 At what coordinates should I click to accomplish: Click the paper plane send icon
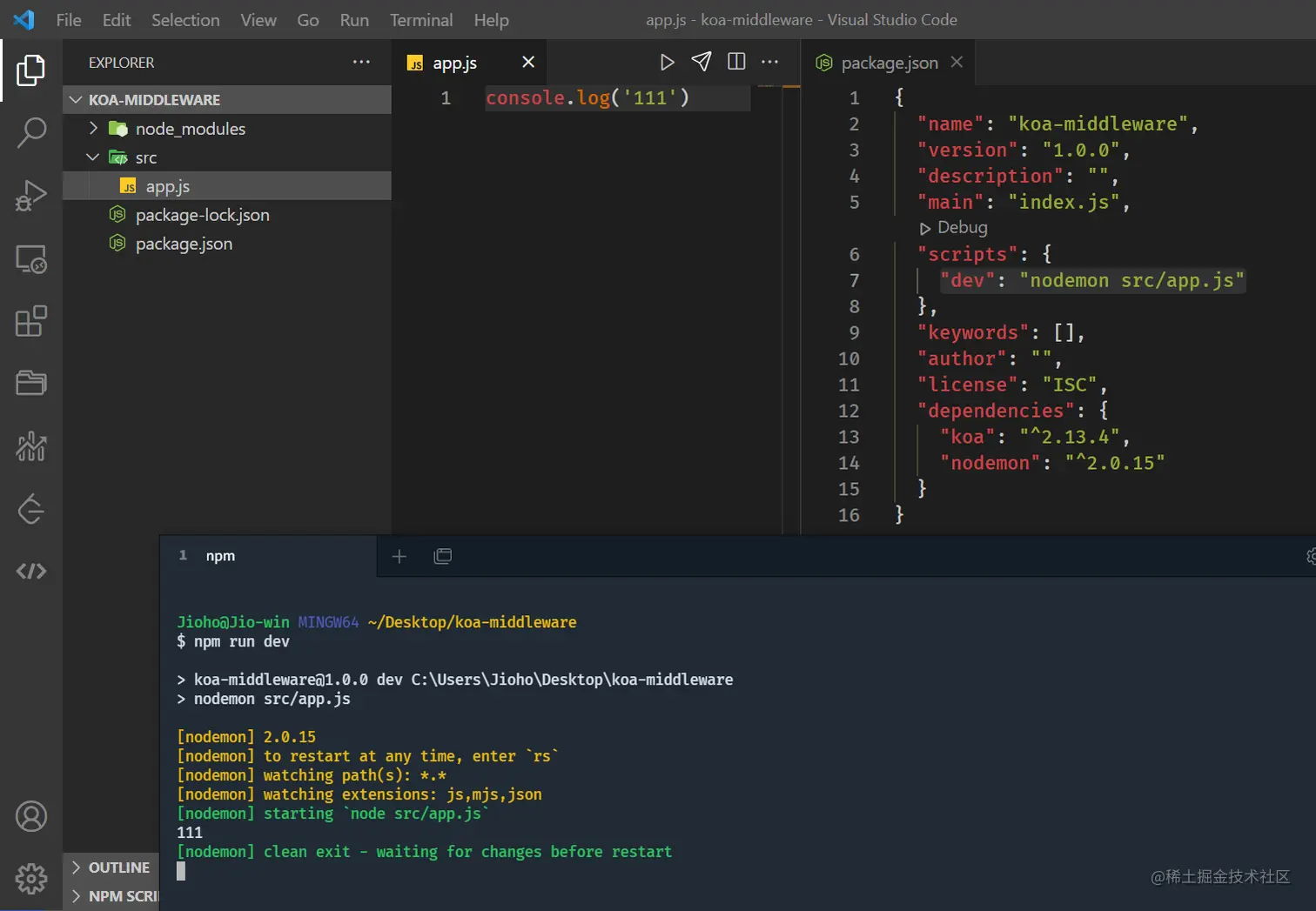pos(702,61)
